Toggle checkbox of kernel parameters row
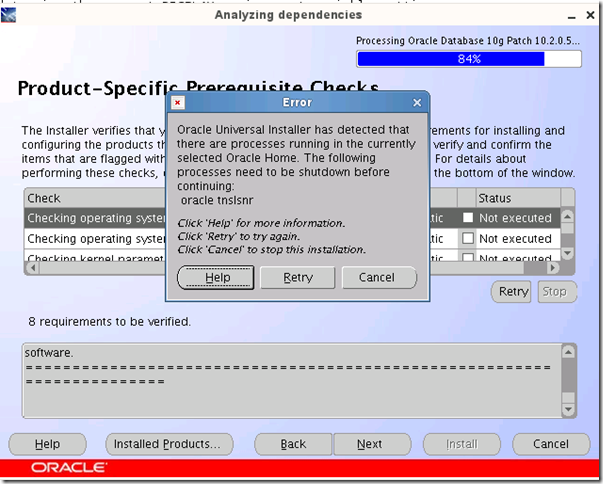Viewport: 603px width, 484px height. pyautogui.click(x=468, y=257)
